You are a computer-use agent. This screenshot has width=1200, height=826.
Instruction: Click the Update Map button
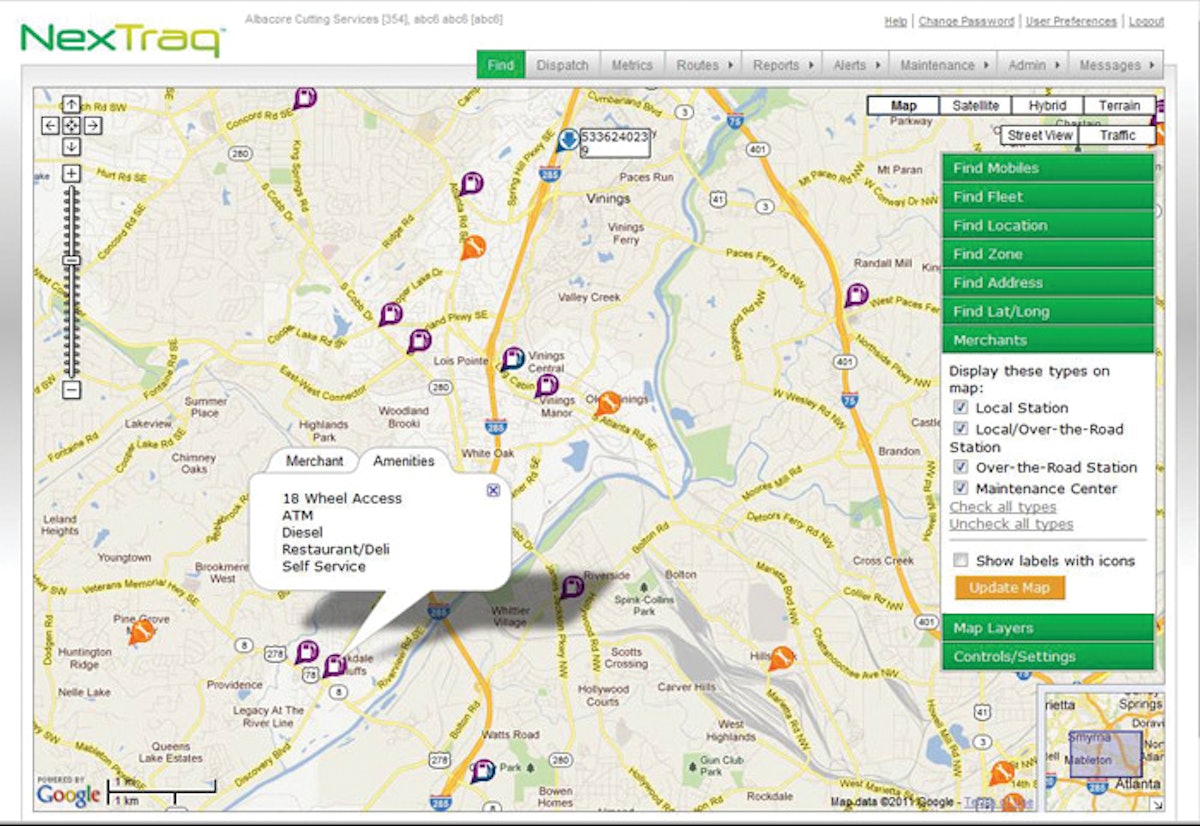(1008, 588)
